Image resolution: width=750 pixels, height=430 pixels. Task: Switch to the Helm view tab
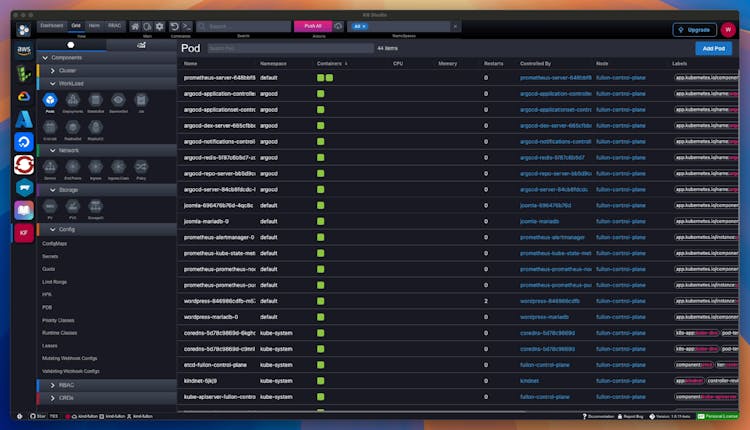[94, 26]
